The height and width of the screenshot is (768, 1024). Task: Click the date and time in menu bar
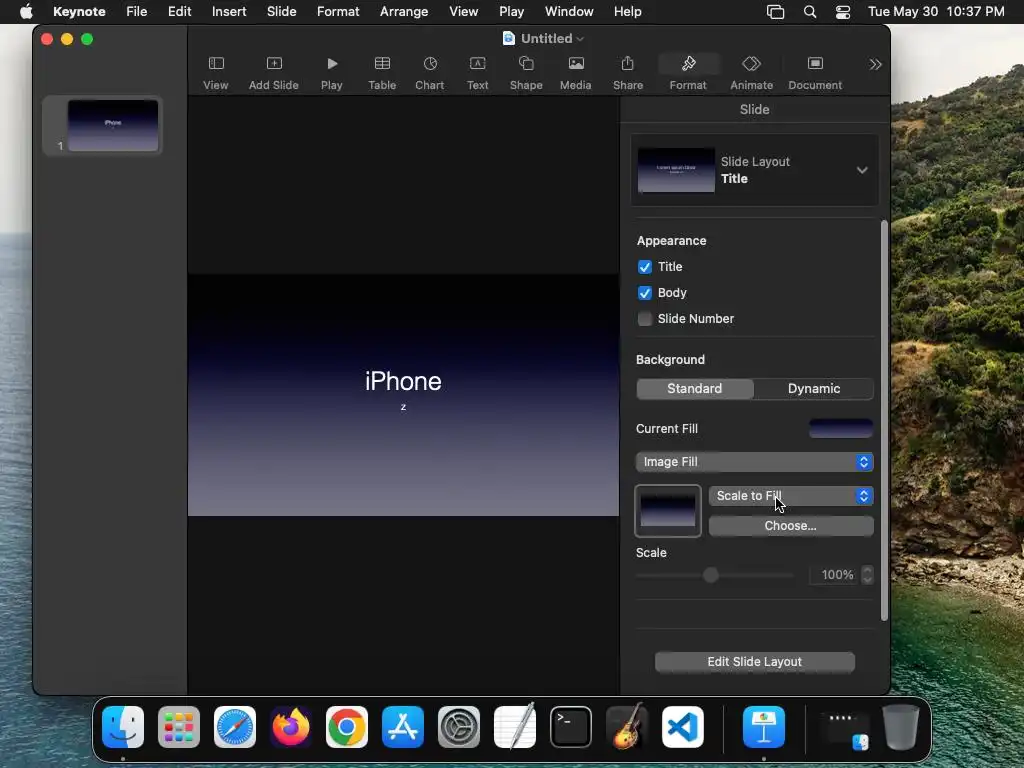point(936,12)
